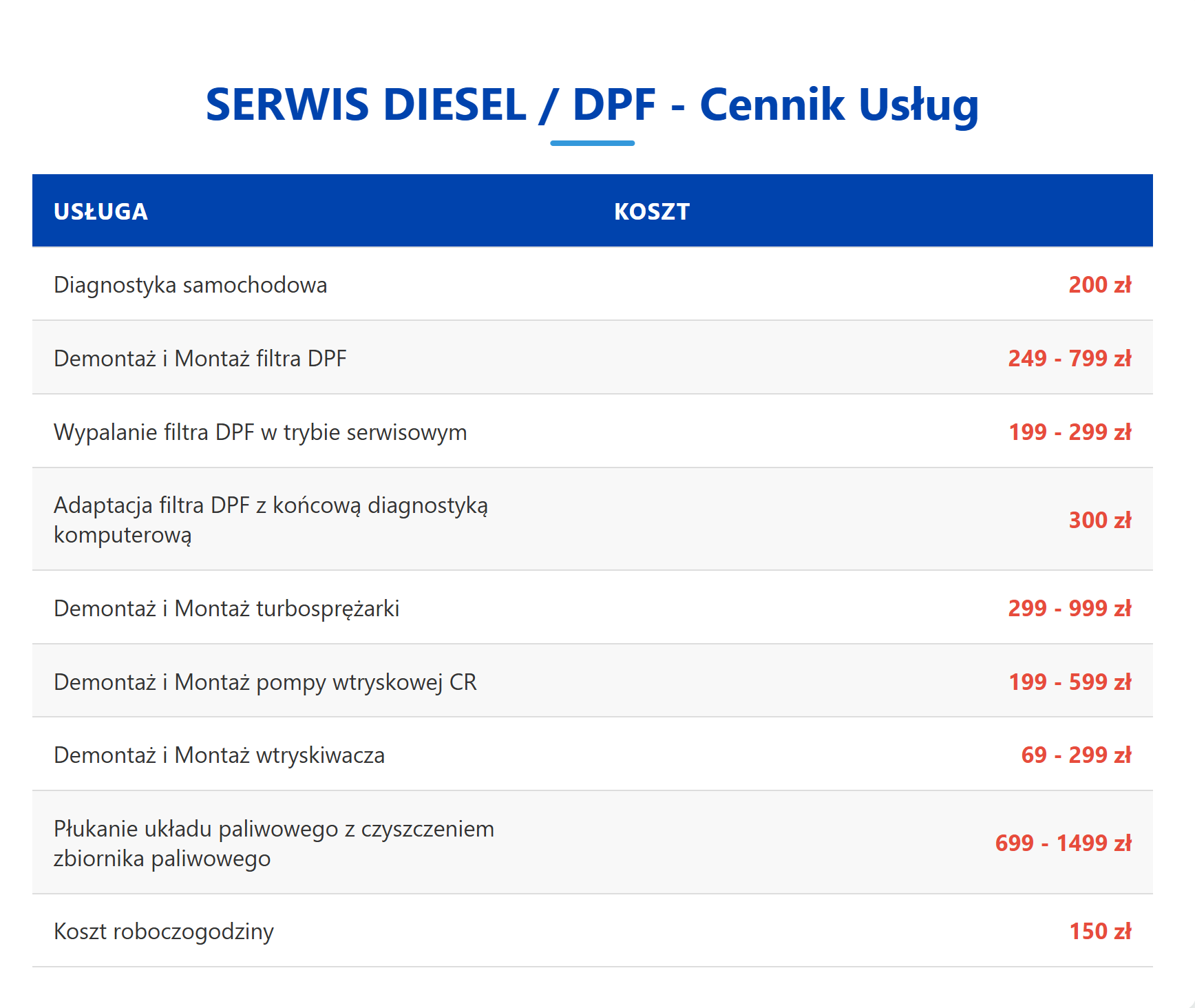
Task: Select Wypalanie filtra DPF w trybie serwisowym
Action: [x=260, y=432]
